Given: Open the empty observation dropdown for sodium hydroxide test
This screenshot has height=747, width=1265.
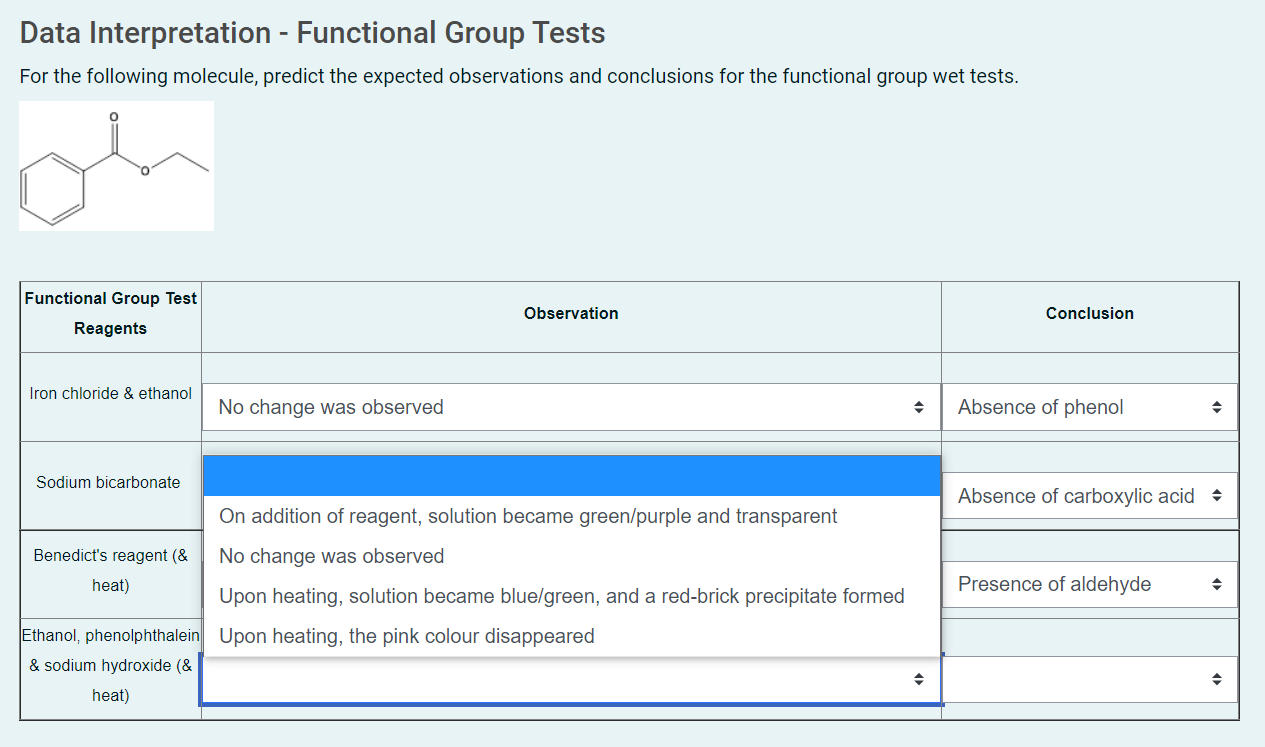Looking at the screenshot, I should tap(570, 678).
